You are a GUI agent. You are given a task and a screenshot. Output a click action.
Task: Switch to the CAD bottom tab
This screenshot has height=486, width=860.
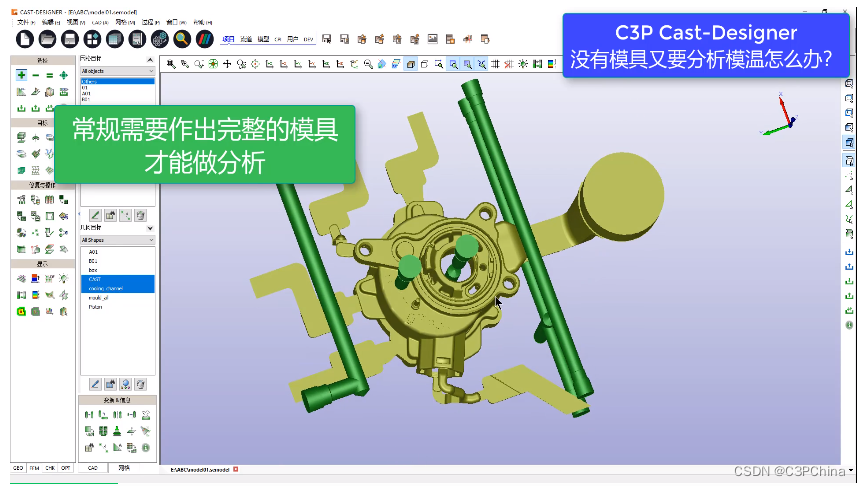(93, 468)
